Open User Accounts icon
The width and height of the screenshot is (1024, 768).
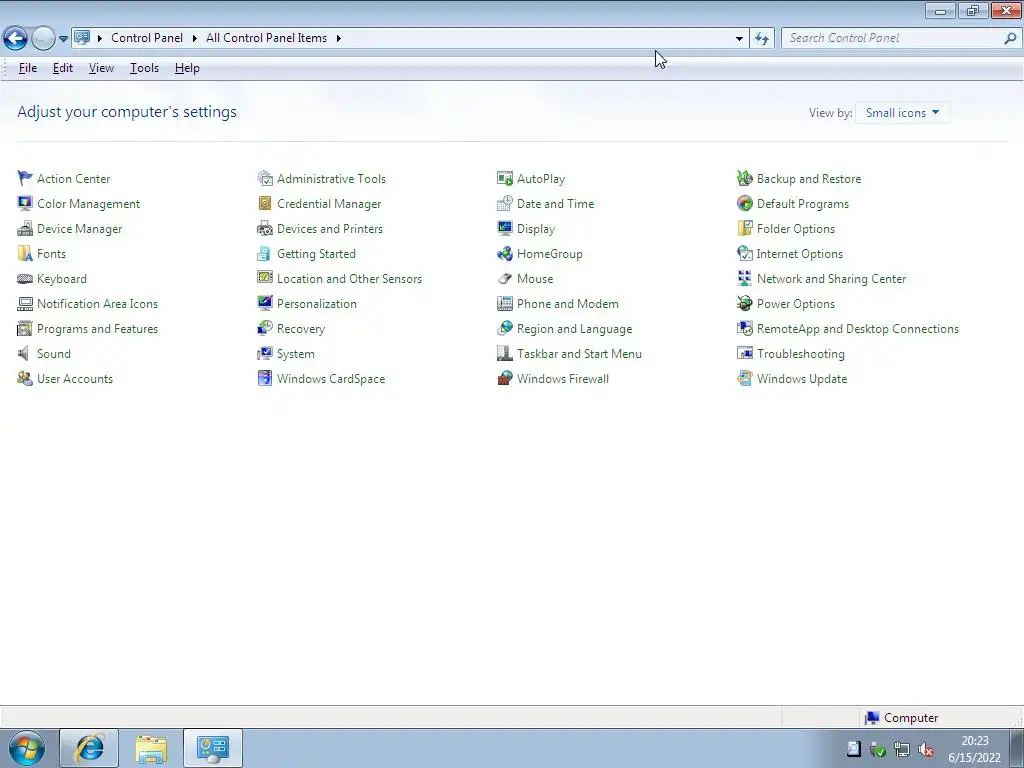(x=25, y=379)
